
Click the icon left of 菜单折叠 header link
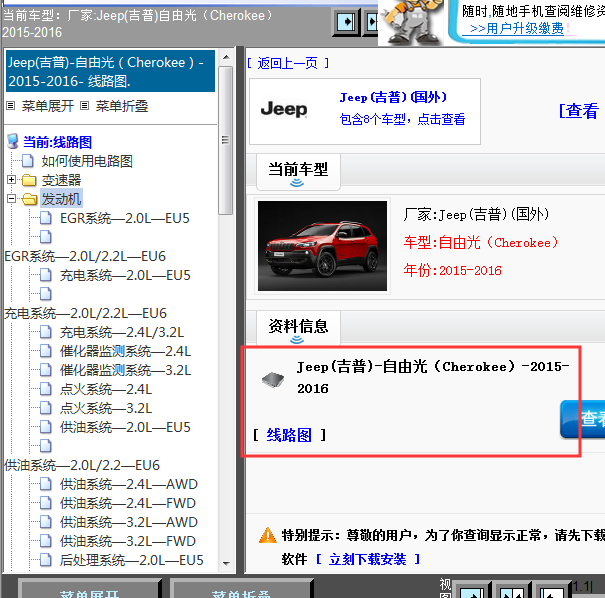click(84, 106)
